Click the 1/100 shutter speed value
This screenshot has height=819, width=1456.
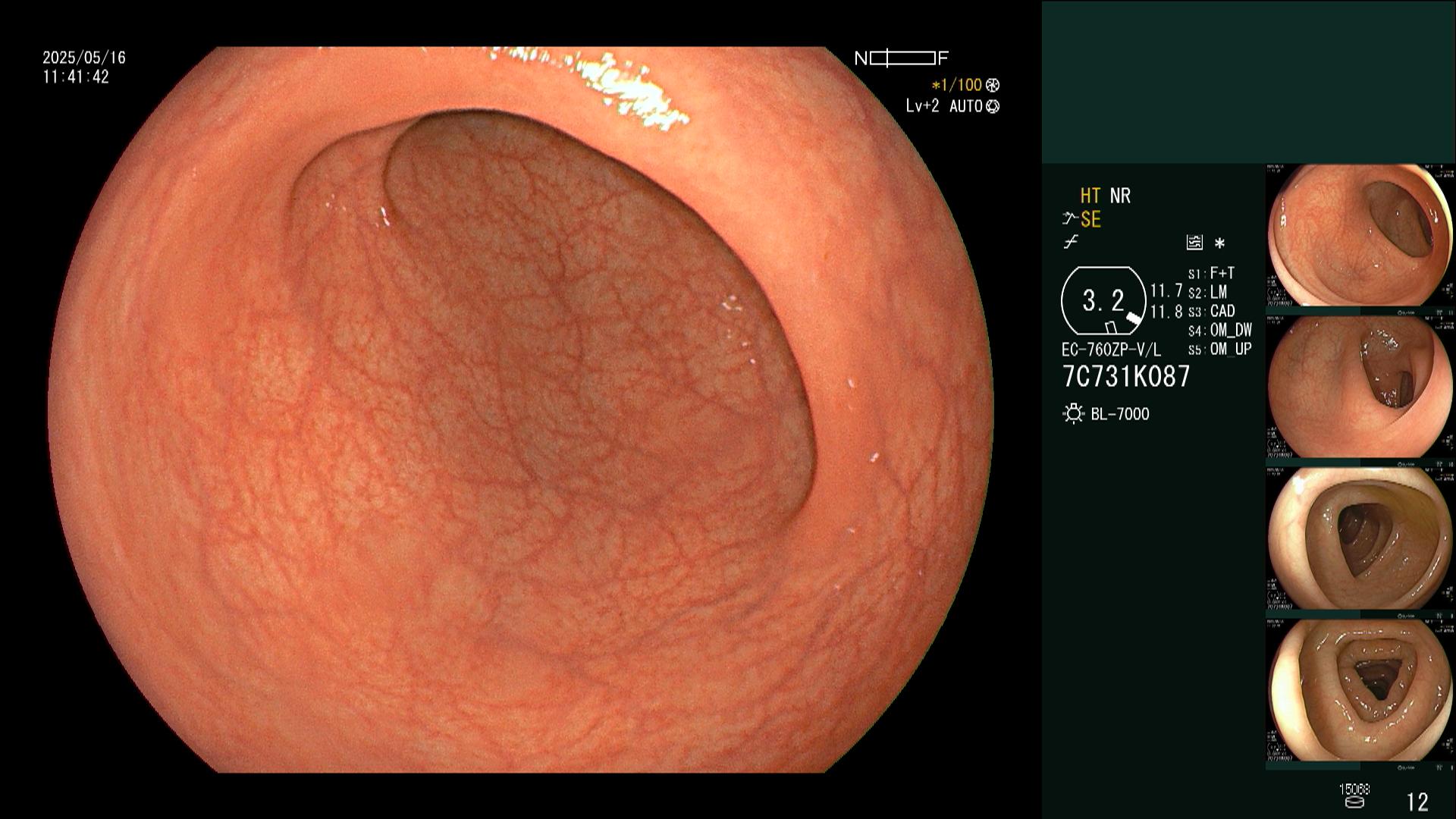click(x=957, y=85)
